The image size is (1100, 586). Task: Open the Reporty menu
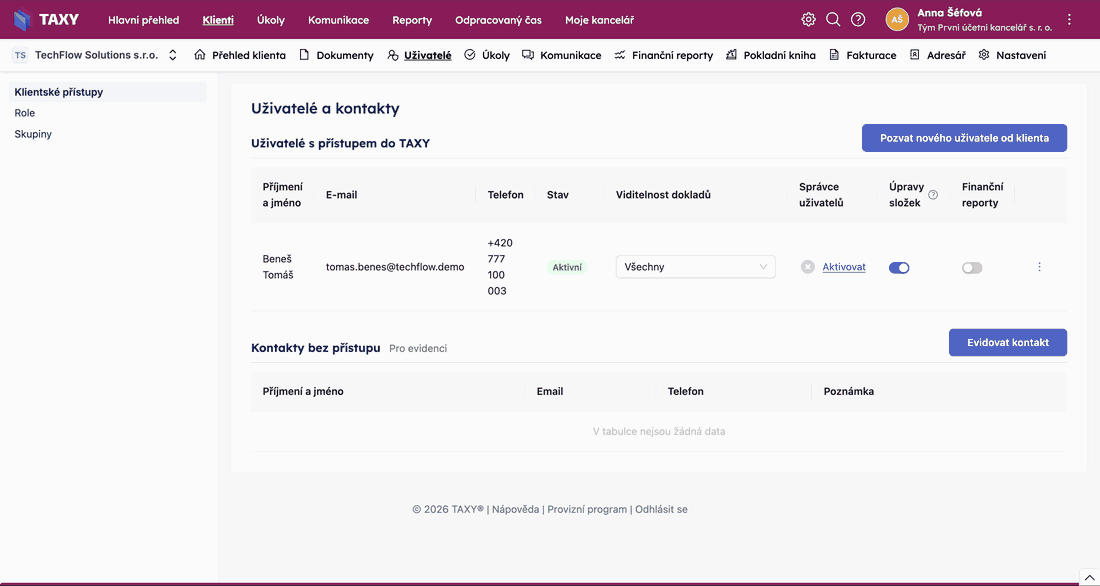coord(412,20)
